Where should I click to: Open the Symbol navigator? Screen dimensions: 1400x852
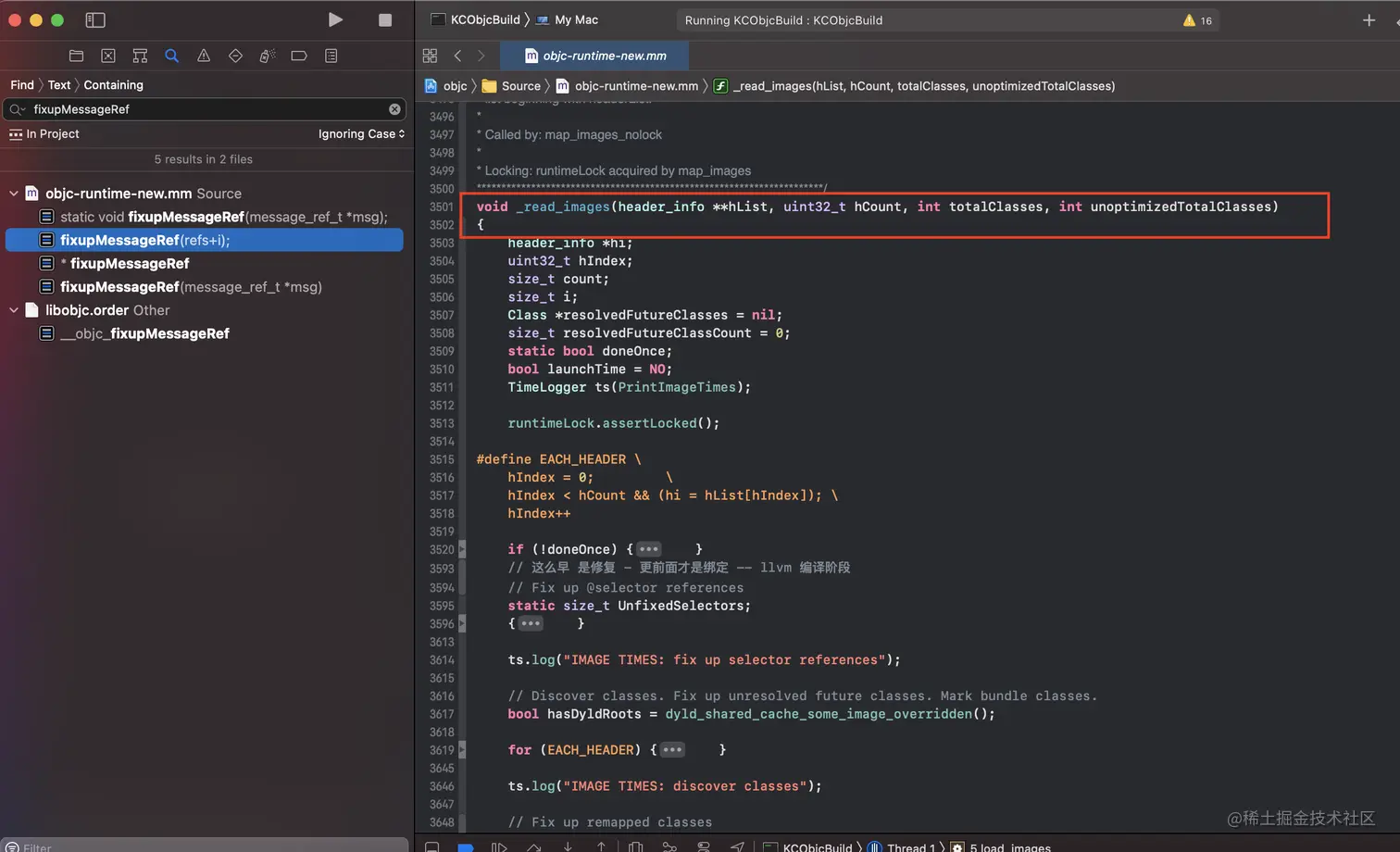pyautogui.click(x=140, y=56)
